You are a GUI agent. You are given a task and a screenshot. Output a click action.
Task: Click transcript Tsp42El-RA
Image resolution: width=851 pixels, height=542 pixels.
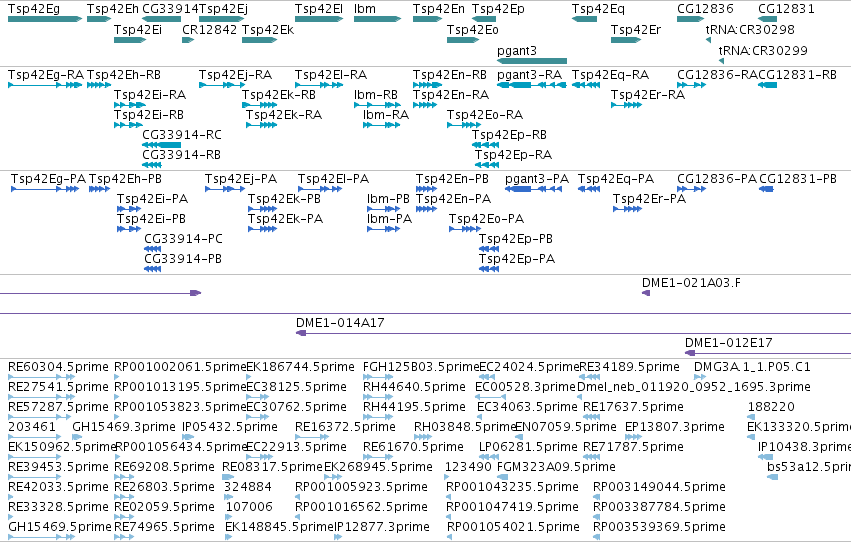pos(331,74)
